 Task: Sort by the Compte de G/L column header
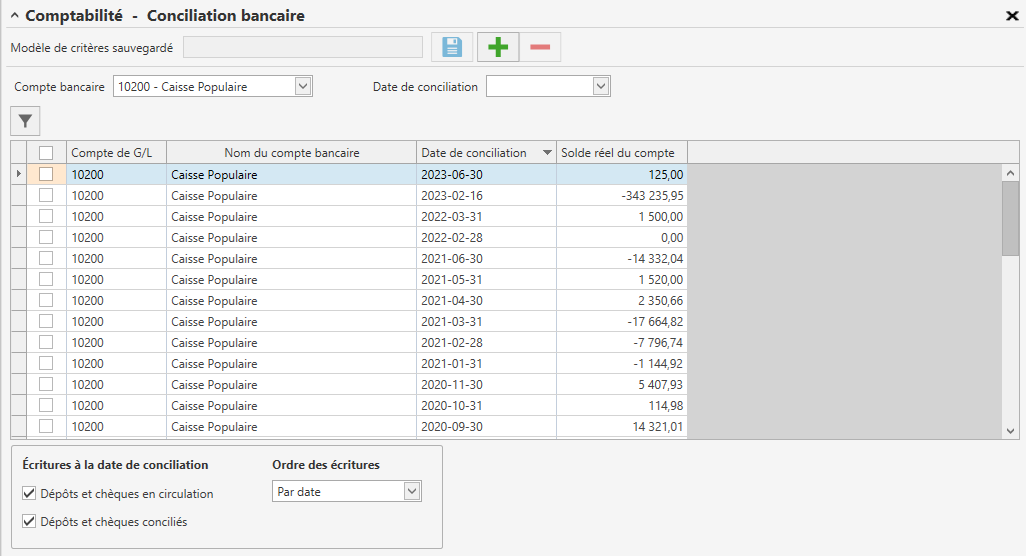[116, 153]
